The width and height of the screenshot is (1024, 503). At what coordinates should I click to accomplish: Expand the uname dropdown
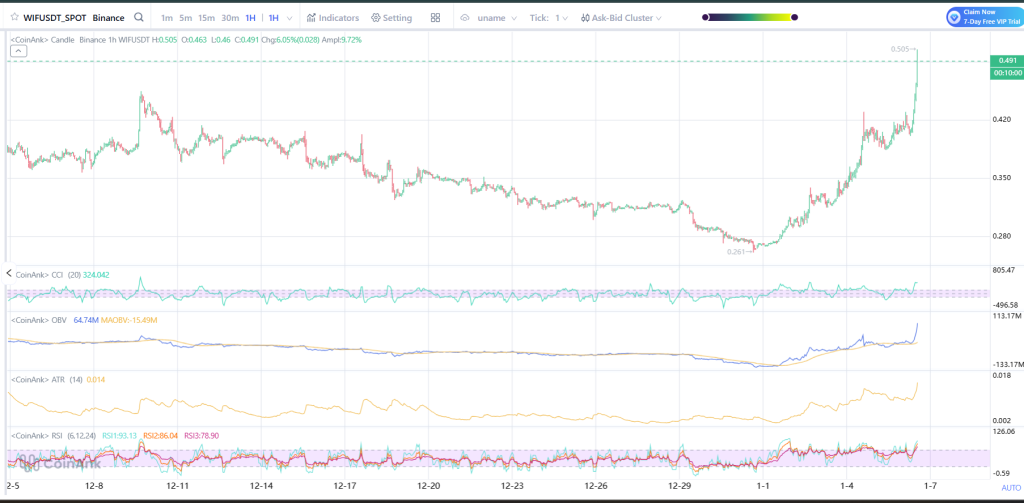pos(513,18)
